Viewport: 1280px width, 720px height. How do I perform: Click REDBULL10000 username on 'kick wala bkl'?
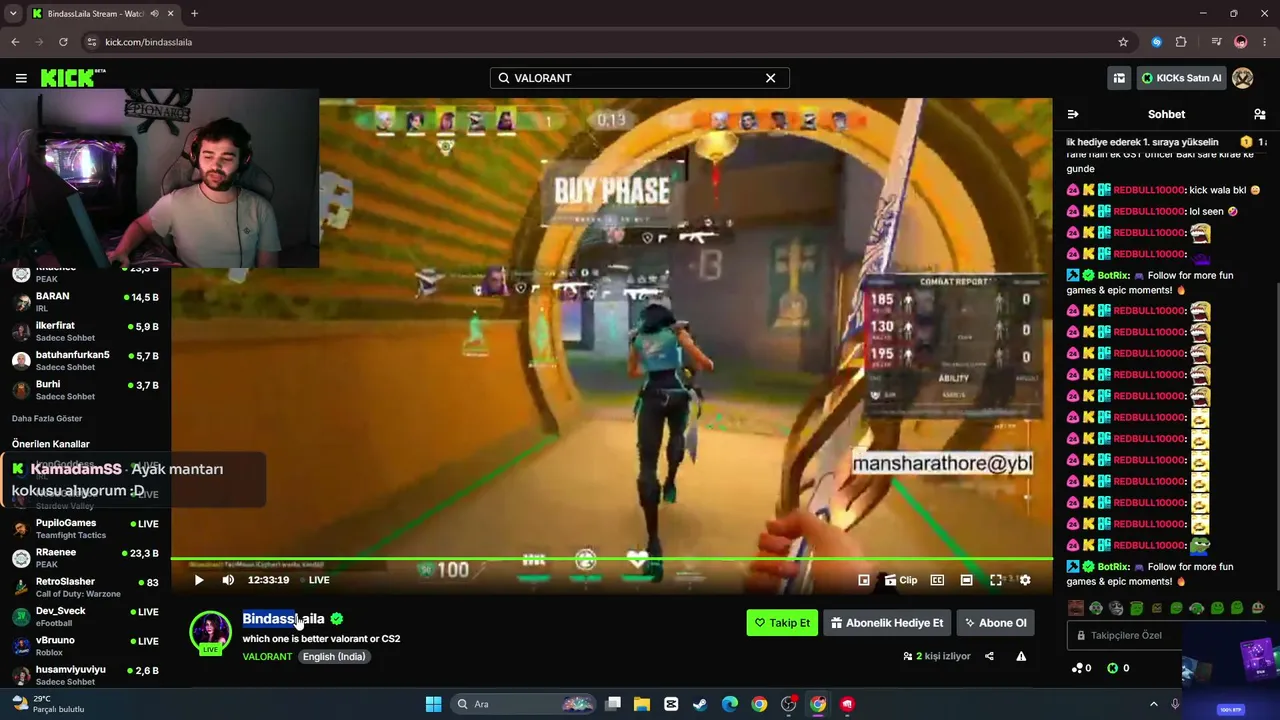point(1150,190)
